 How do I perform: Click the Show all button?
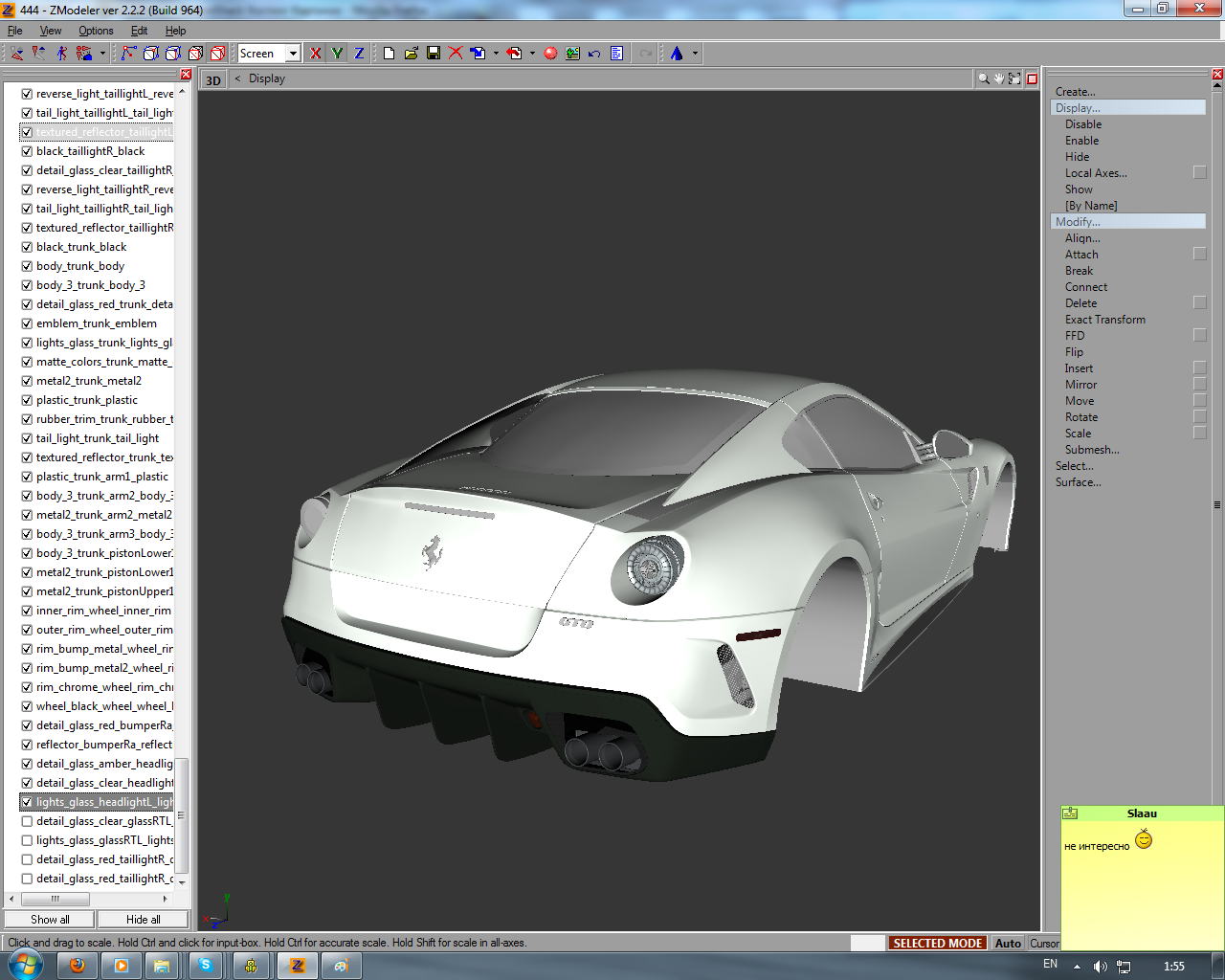pyautogui.click(x=50, y=920)
